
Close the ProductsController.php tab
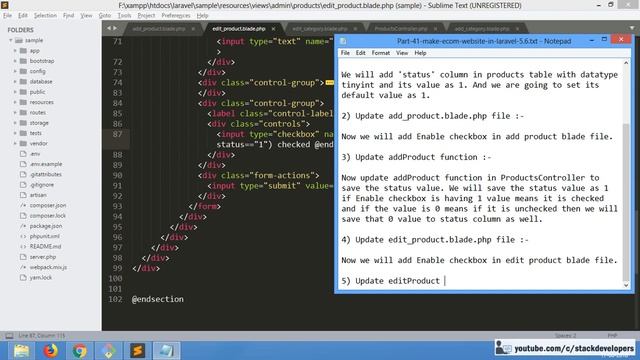(436, 29)
